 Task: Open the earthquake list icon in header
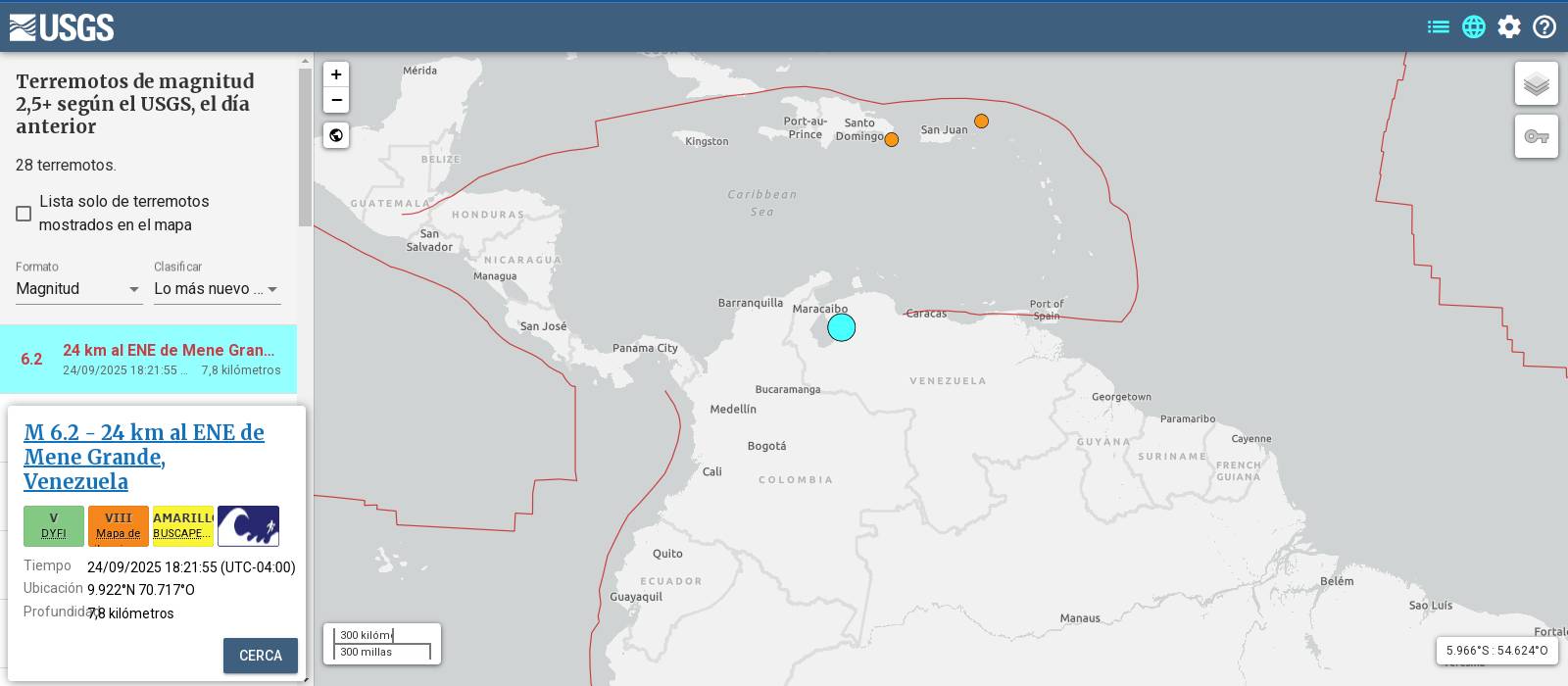1438,27
